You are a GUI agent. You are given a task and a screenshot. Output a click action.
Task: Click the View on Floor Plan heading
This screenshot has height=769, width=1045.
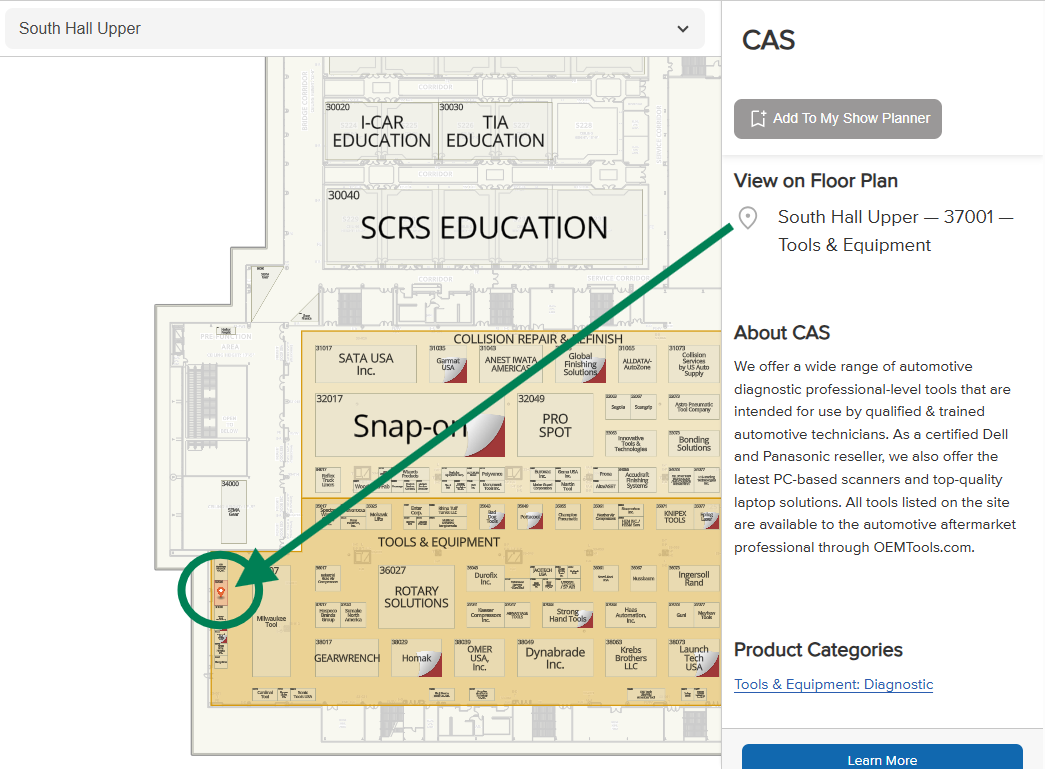(816, 181)
